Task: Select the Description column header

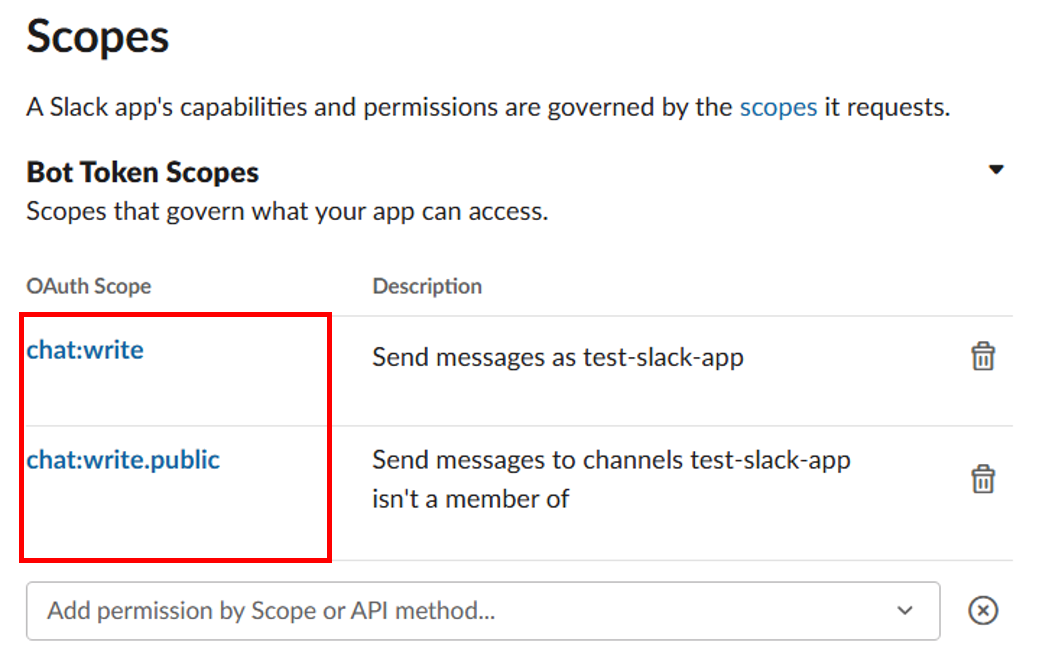Action: click(x=427, y=286)
